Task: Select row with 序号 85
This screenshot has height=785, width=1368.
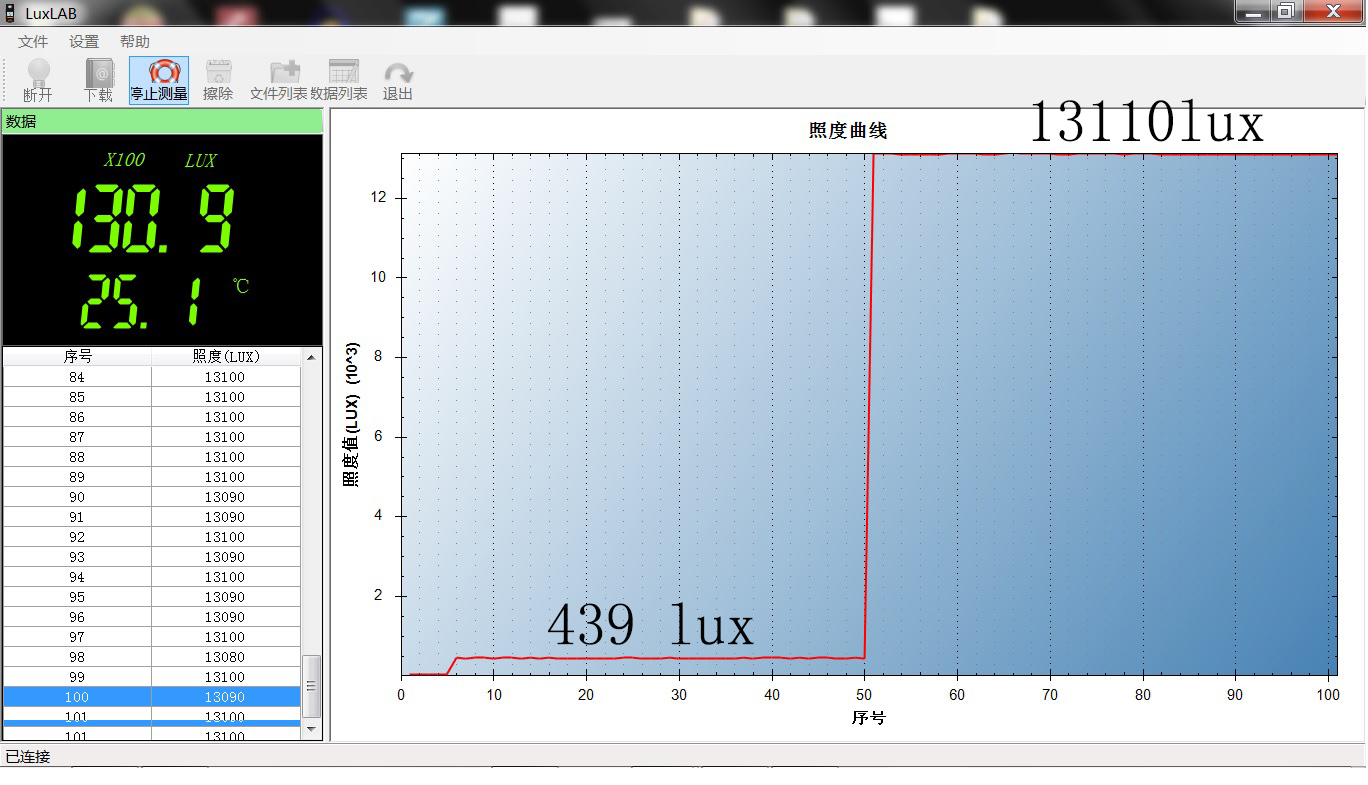Action: 152,397
